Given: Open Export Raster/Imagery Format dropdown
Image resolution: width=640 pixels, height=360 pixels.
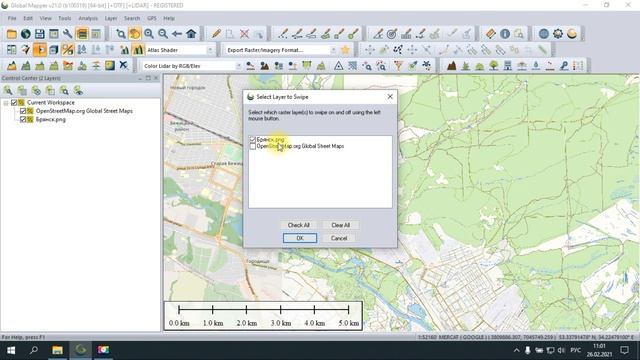Looking at the screenshot, I should pos(333,50).
